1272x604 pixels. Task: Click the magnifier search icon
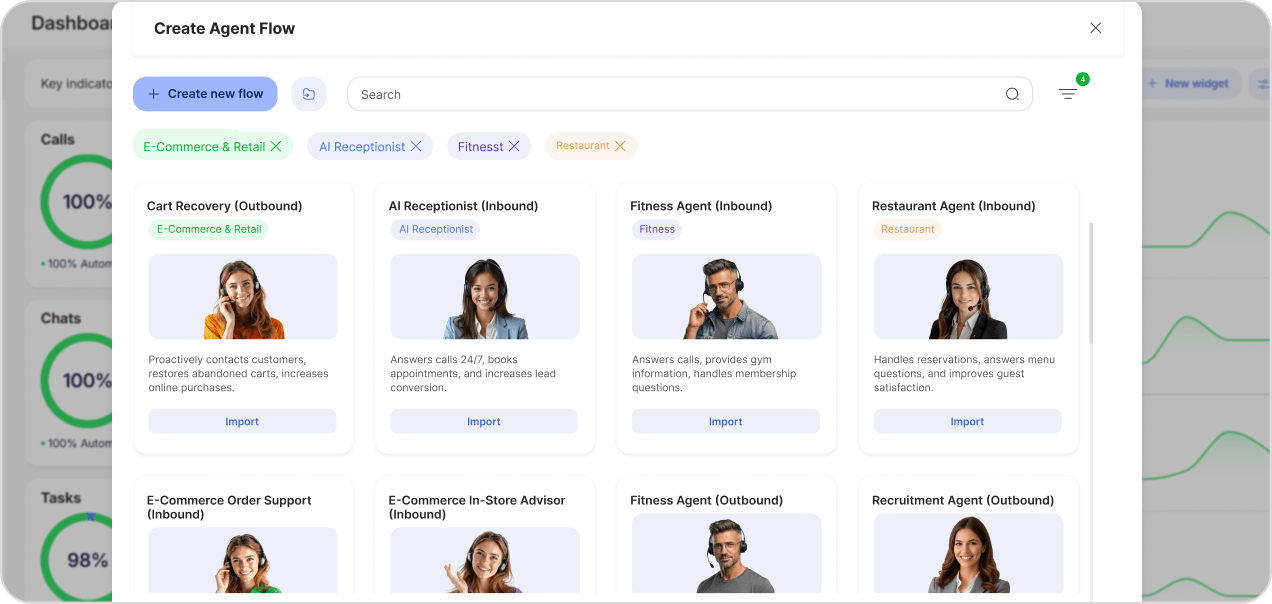pos(1012,94)
